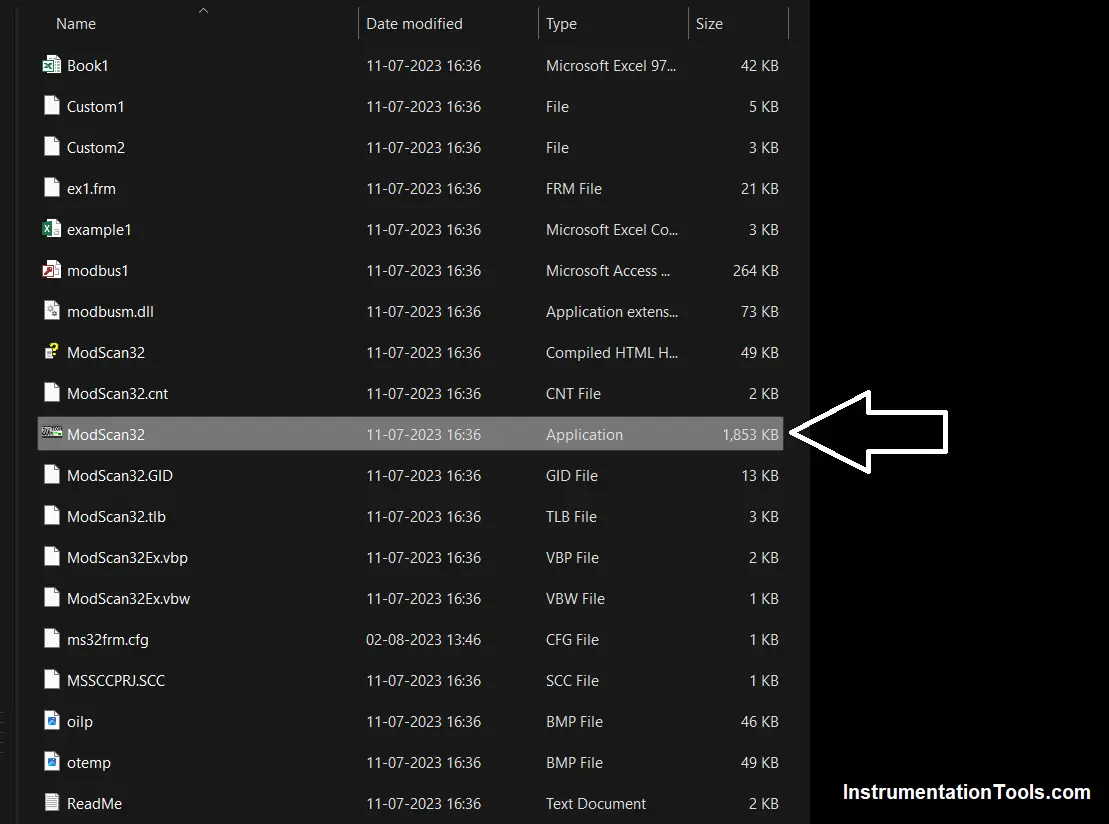Click the Application type of ModScan32

pos(584,435)
